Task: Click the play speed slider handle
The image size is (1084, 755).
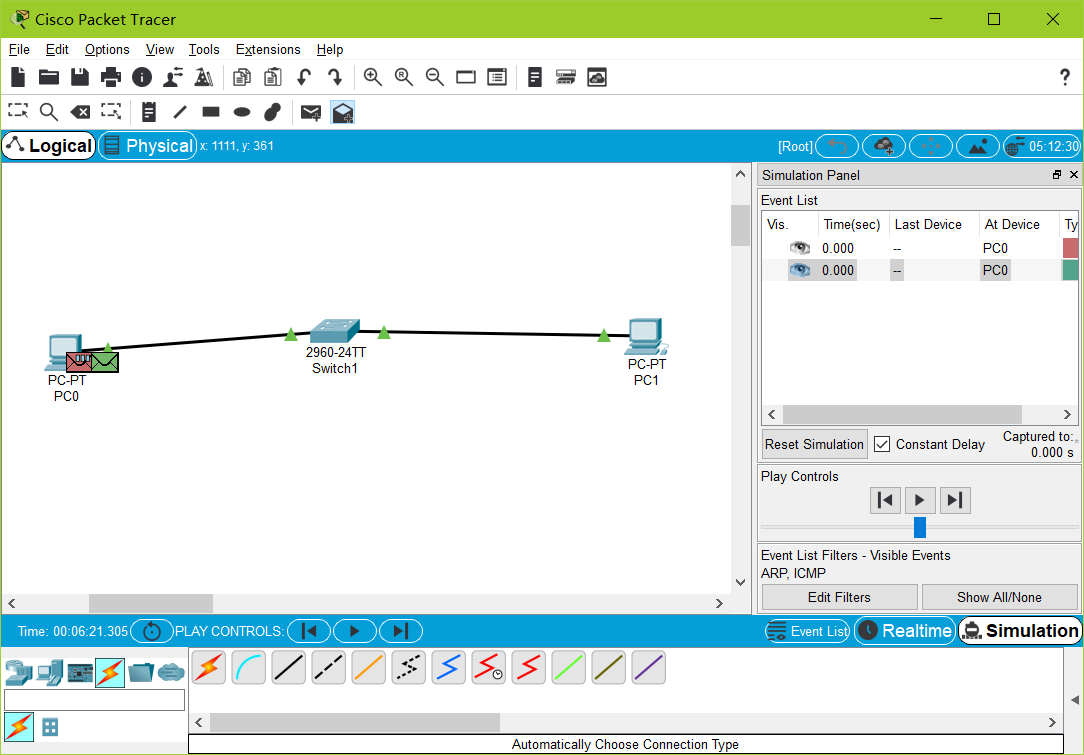Action: [919, 527]
